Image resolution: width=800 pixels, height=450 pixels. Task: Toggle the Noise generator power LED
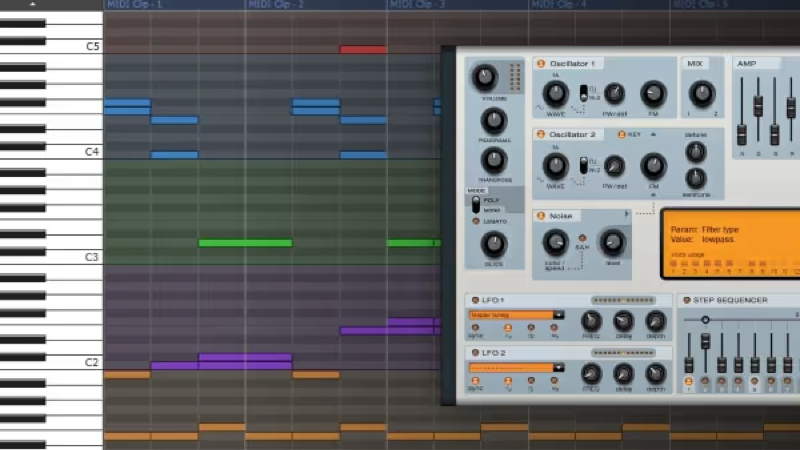[541, 216]
